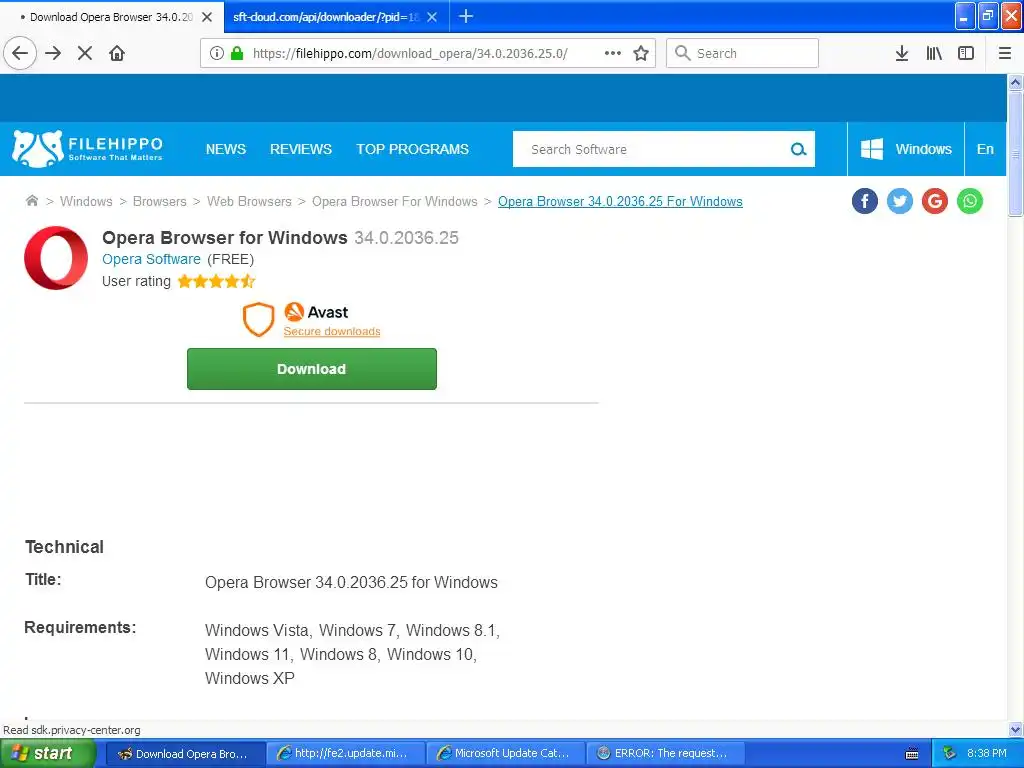Open page actions three-dot menu
The image size is (1024, 768).
point(613,53)
